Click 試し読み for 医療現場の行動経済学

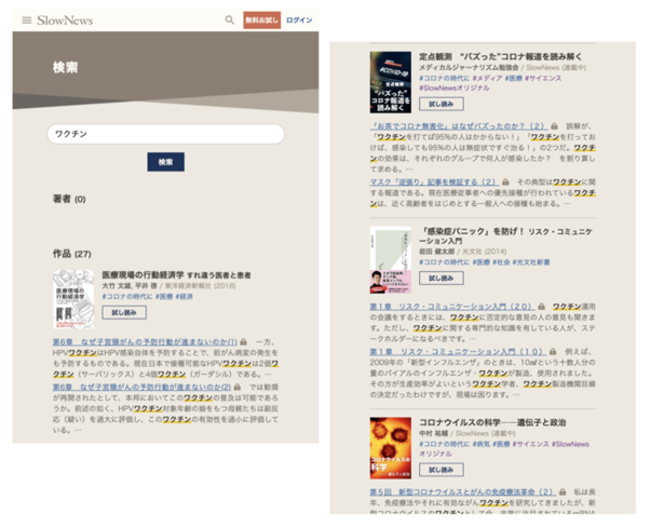123,313
